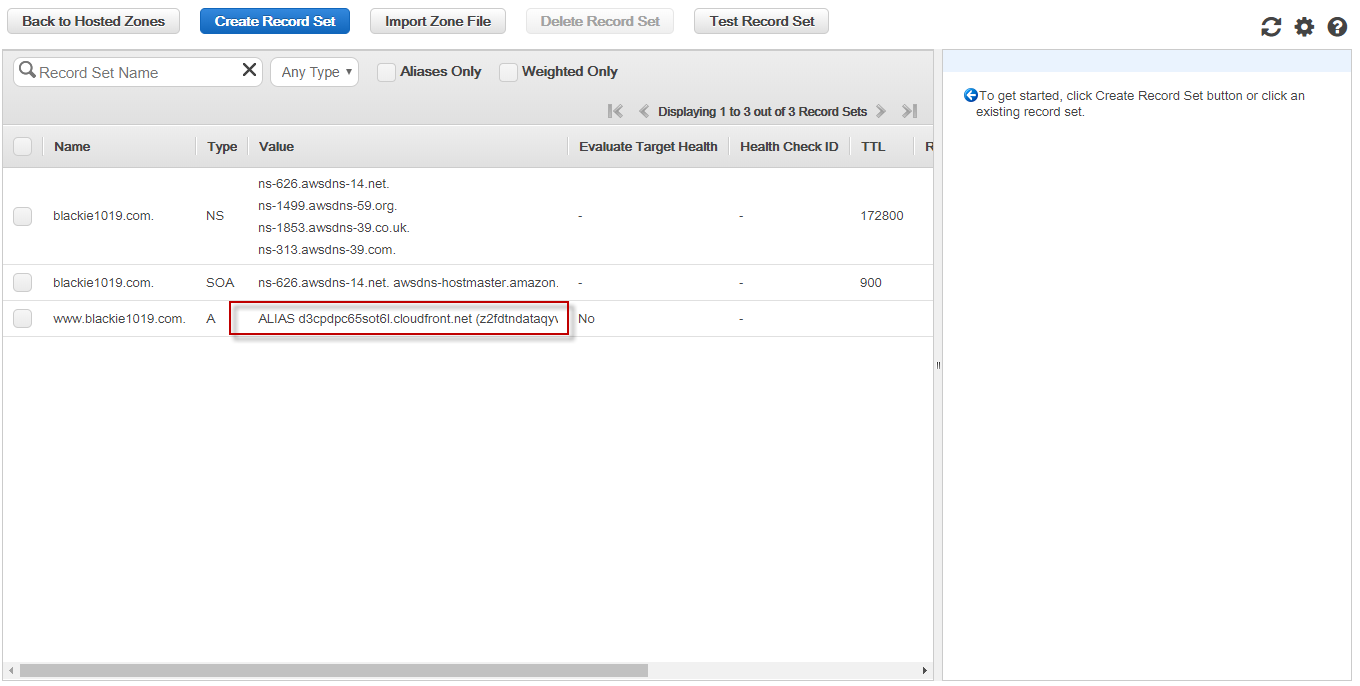Open the help question mark icon
Image resolution: width=1360 pixels, height=686 pixels.
[1337, 27]
